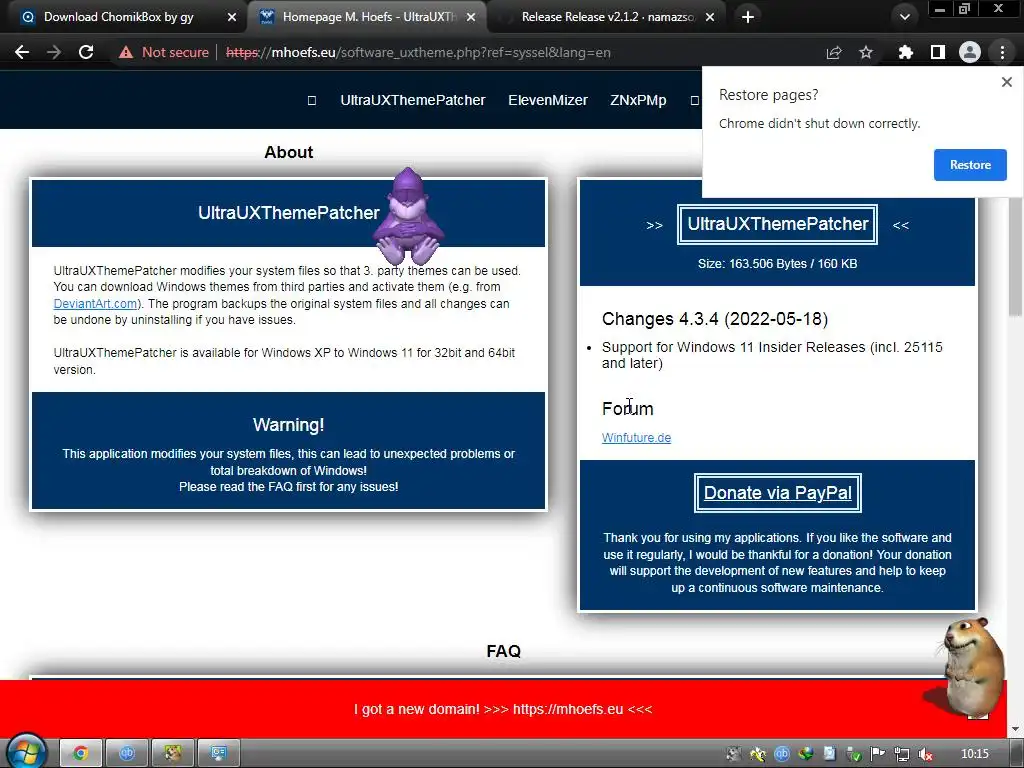Open the Extensions puzzle icon
The width and height of the screenshot is (1024, 768).
[905, 52]
